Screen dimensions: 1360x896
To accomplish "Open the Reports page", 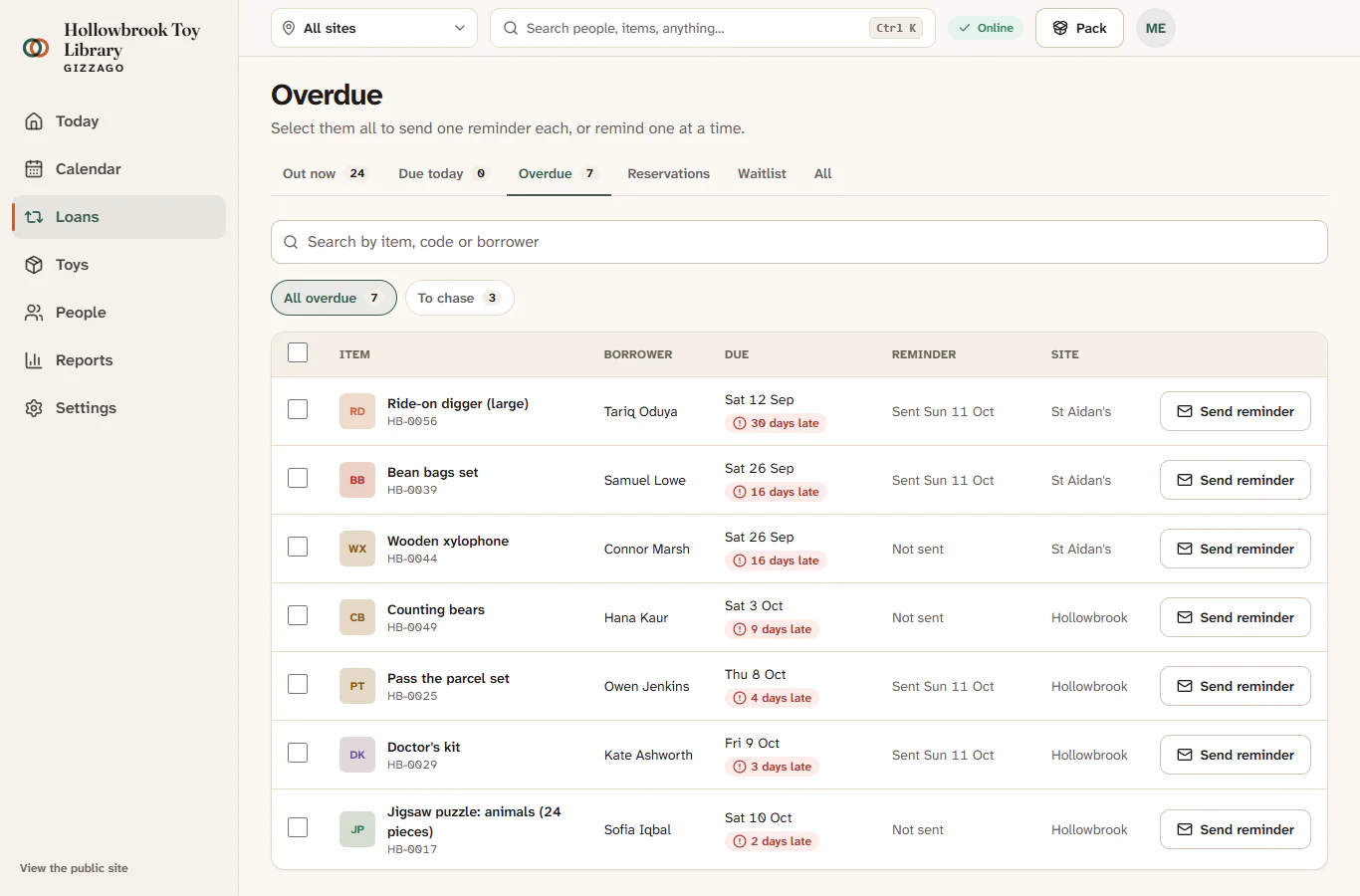I will [x=118, y=360].
